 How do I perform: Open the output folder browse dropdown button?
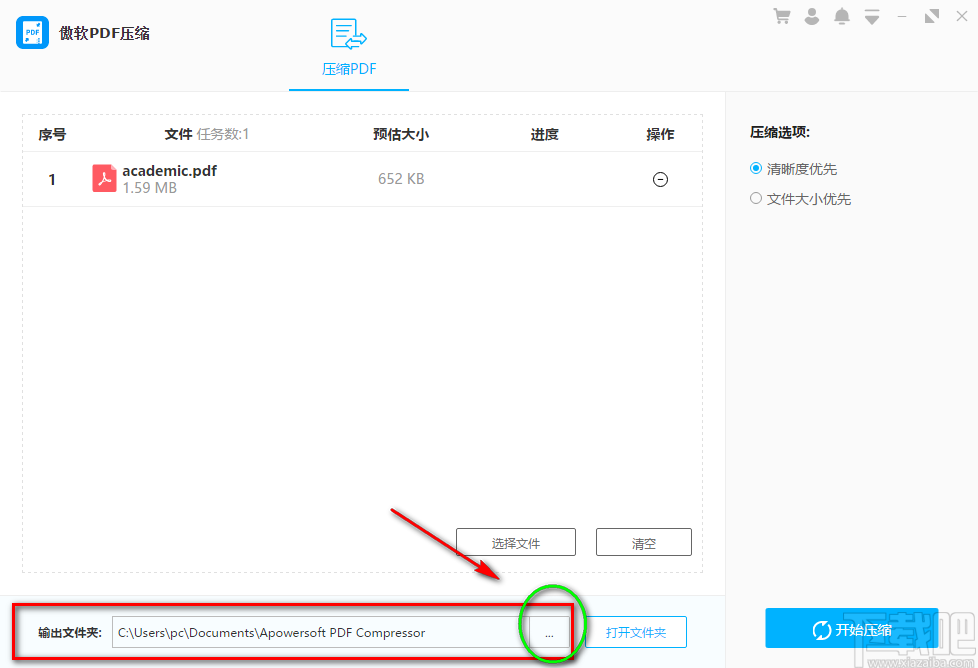coord(549,632)
